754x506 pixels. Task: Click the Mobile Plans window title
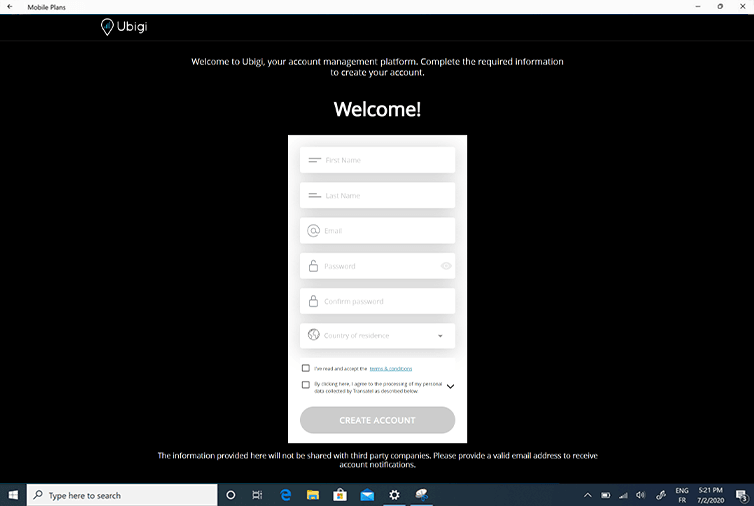pyautogui.click(x=46, y=7)
